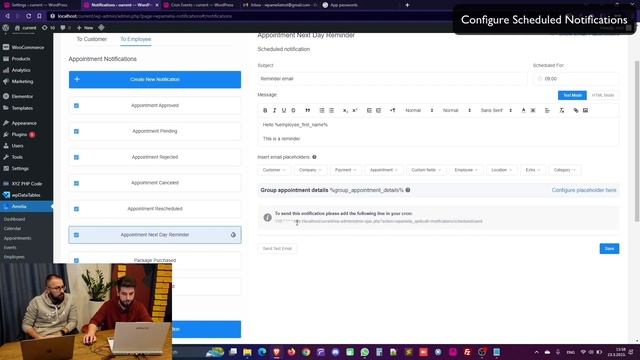Edit the Subject input field
The width and height of the screenshot is (640, 360).
(392, 78)
